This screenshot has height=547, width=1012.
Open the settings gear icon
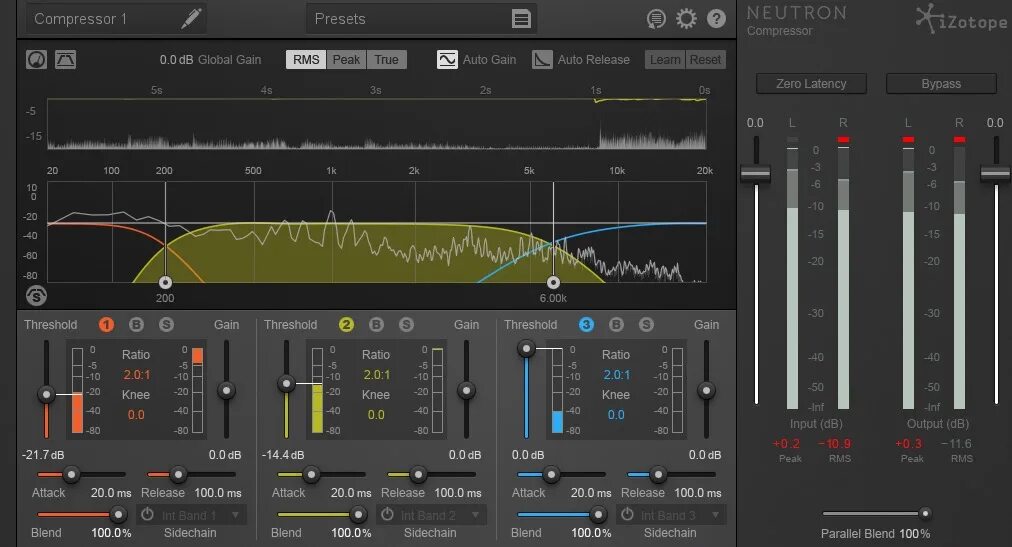(686, 18)
